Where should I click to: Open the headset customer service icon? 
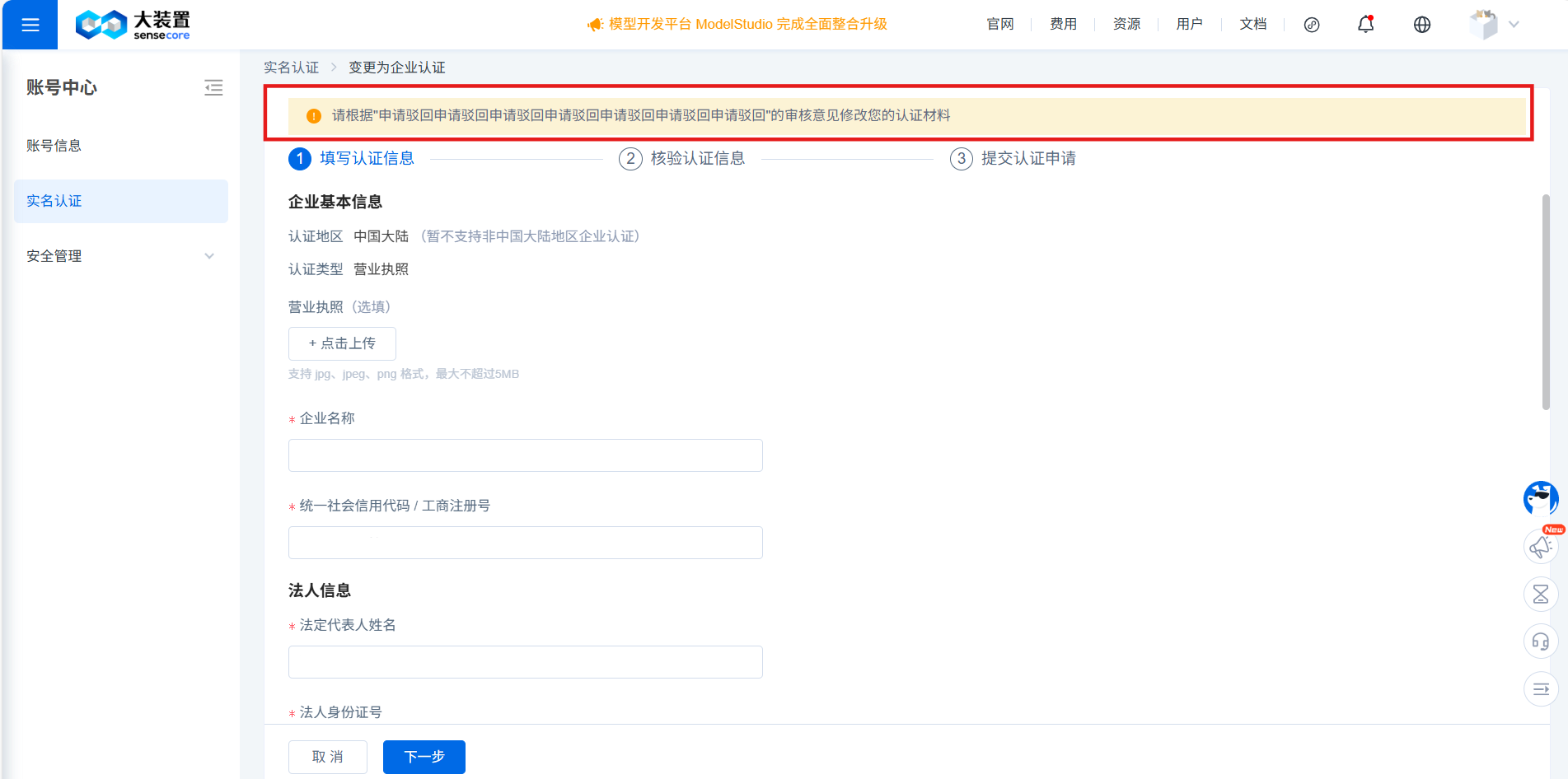[x=1541, y=641]
